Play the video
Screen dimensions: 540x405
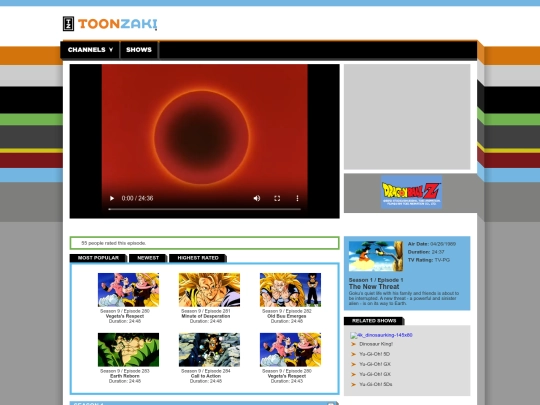[112, 198]
